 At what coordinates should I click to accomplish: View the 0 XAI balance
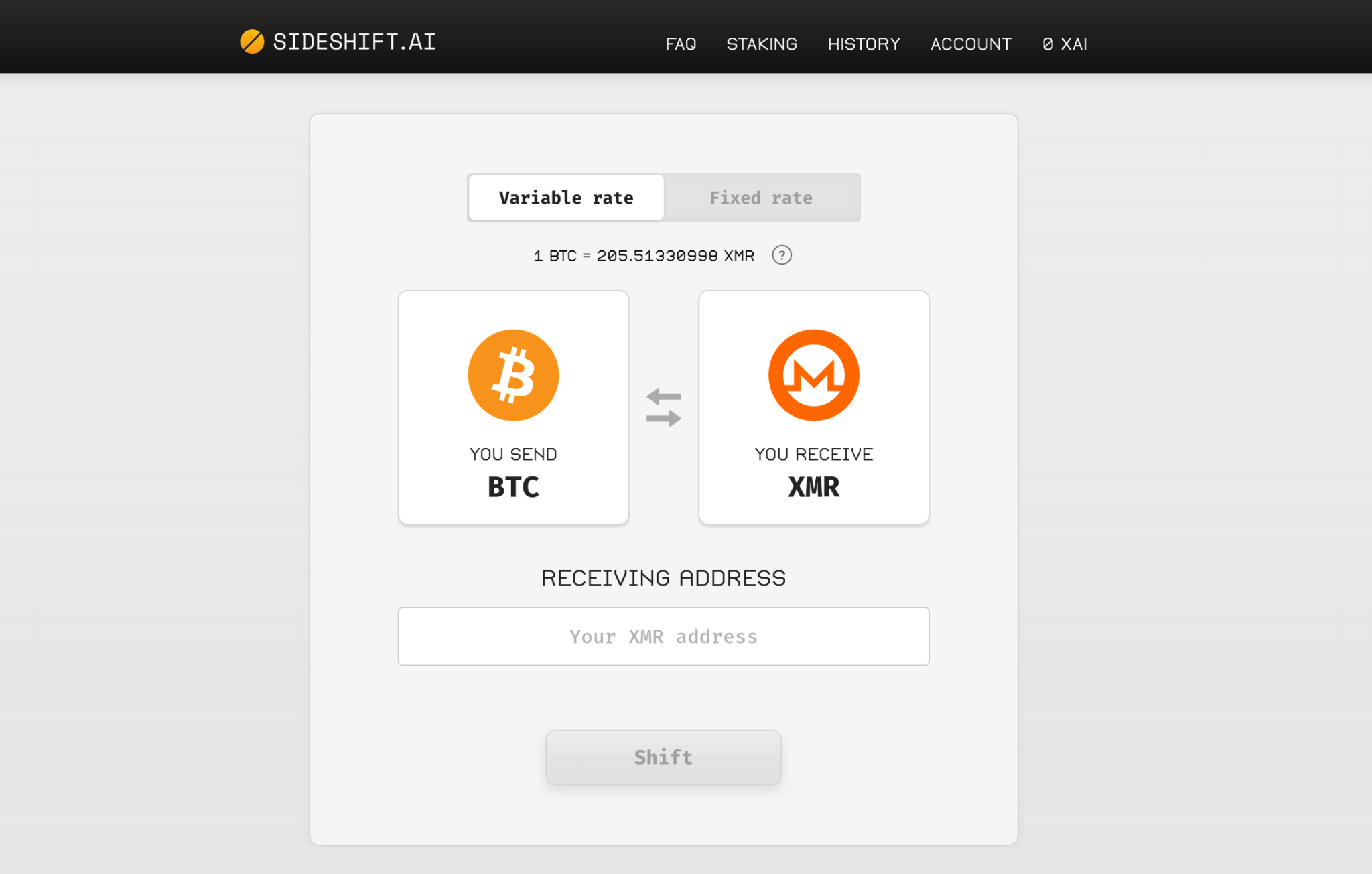pos(1065,44)
